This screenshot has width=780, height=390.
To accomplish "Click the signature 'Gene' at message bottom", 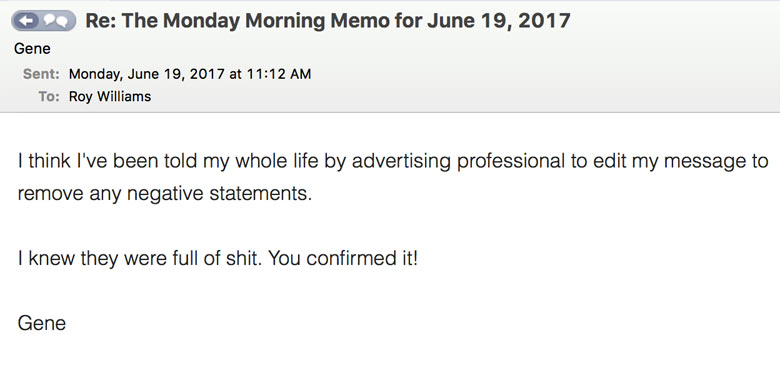I will click(42, 323).
